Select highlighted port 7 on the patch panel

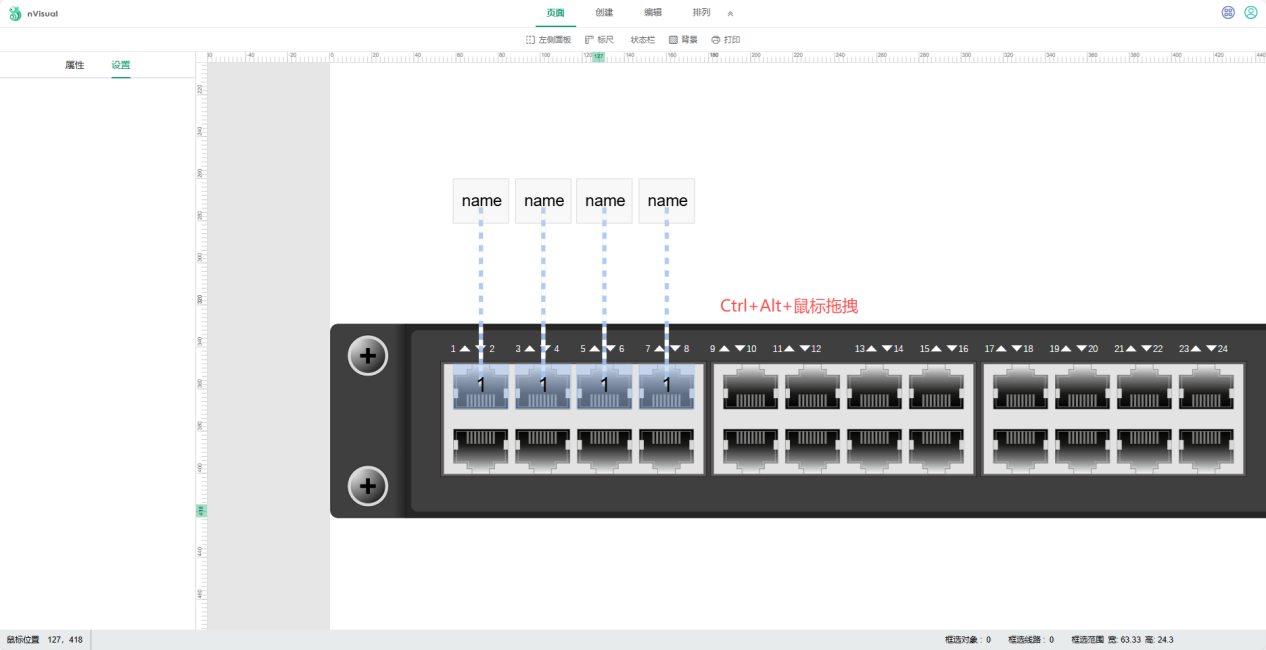tap(667, 388)
